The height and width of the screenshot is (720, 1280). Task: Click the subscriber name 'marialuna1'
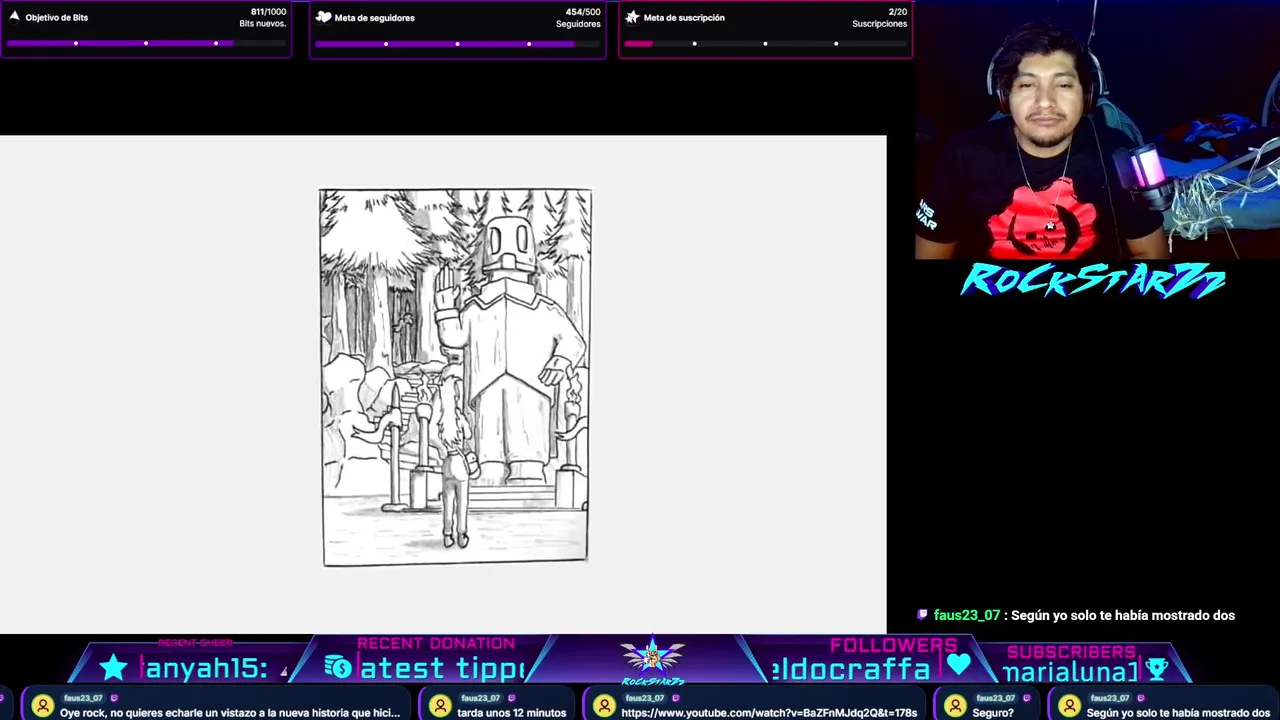tap(1070, 671)
